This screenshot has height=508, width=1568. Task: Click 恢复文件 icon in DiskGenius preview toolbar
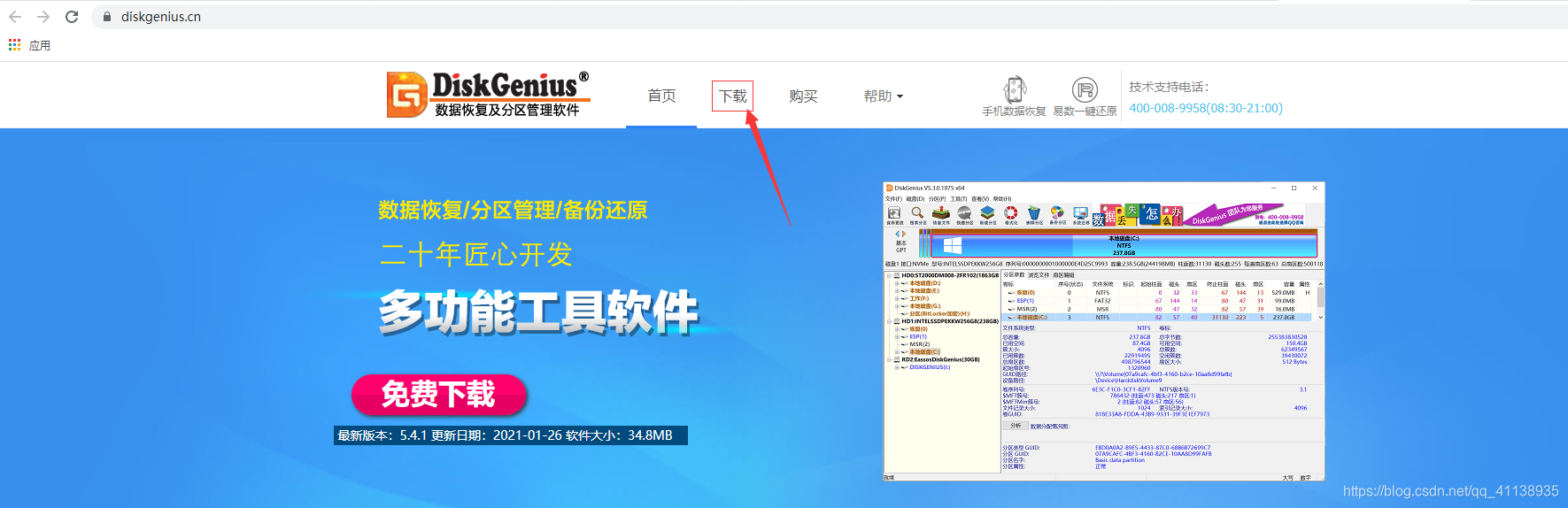click(x=941, y=216)
